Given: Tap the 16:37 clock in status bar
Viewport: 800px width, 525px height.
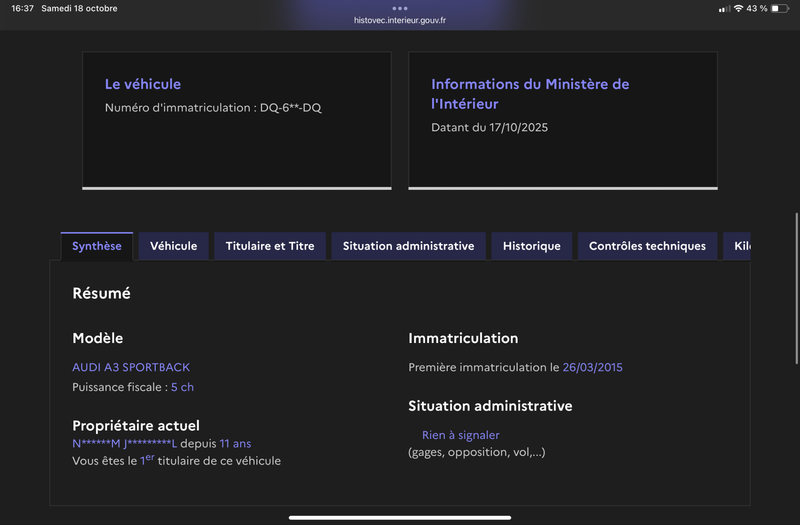Looking at the screenshot, I should [22, 9].
